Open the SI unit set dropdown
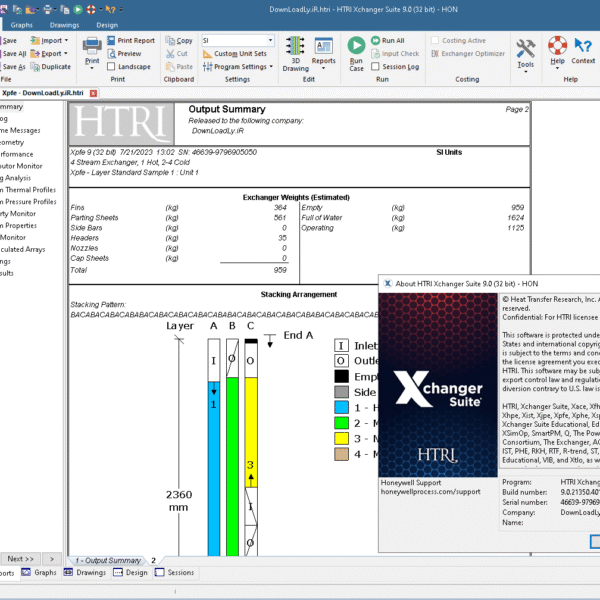The image size is (600, 600). (x=270, y=40)
